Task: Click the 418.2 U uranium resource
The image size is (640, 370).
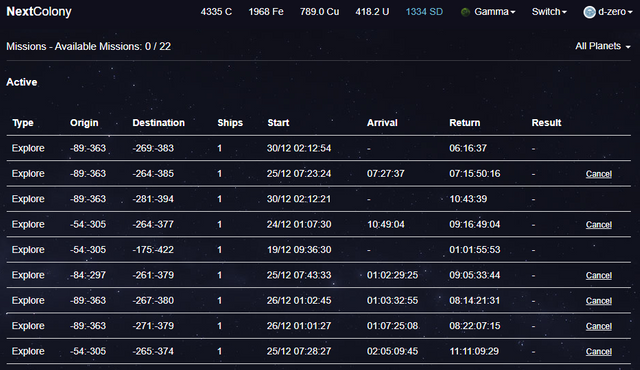Action: point(372,12)
